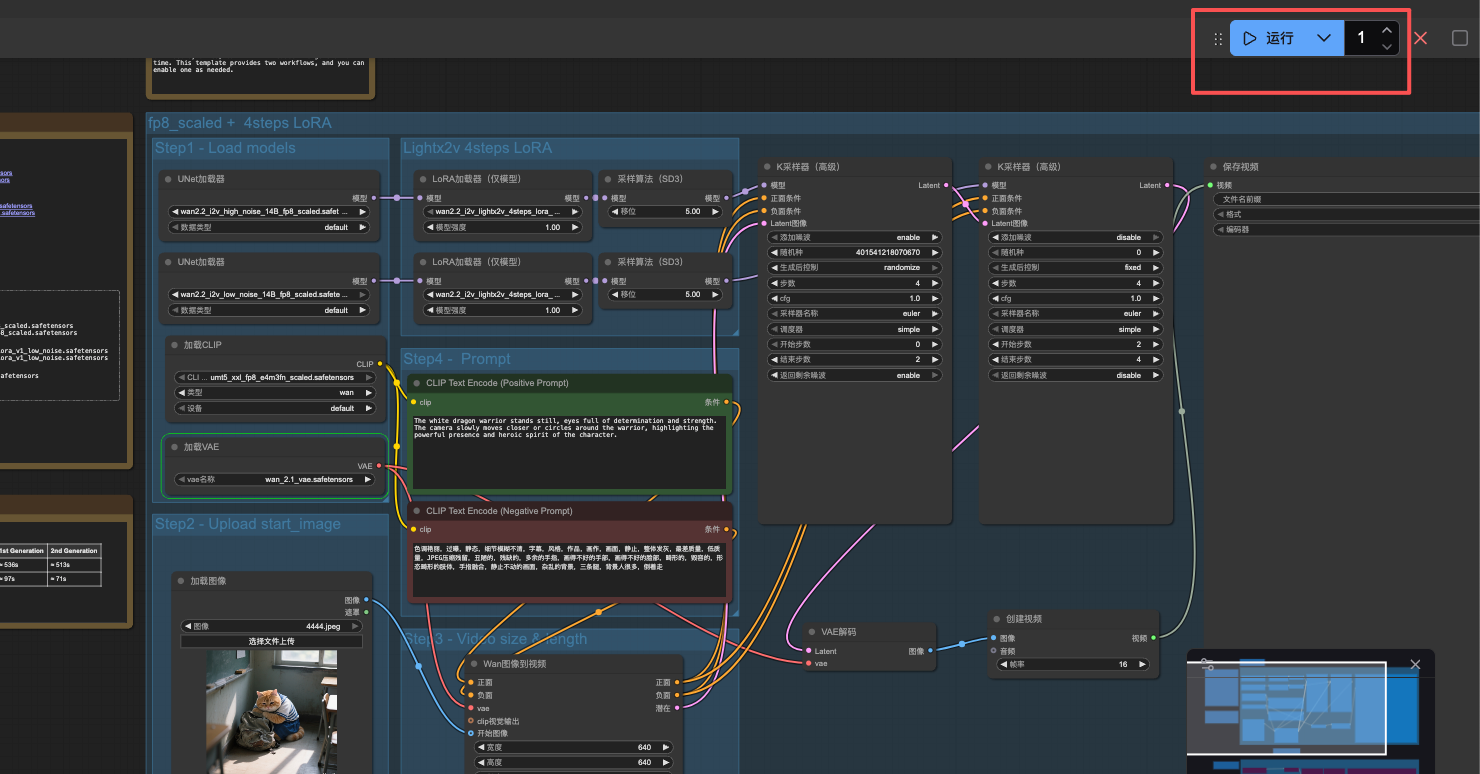
Task: Open the dropdown chevron beside 运行
Action: 1324,38
